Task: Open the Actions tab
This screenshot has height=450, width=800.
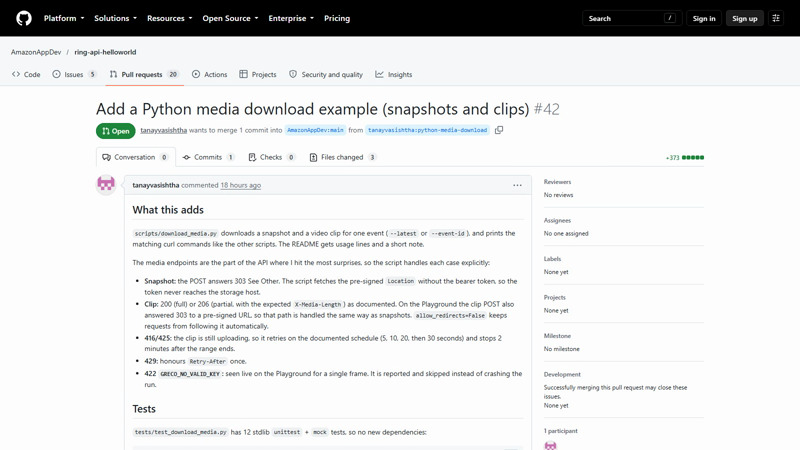Action: click(210, 74)
